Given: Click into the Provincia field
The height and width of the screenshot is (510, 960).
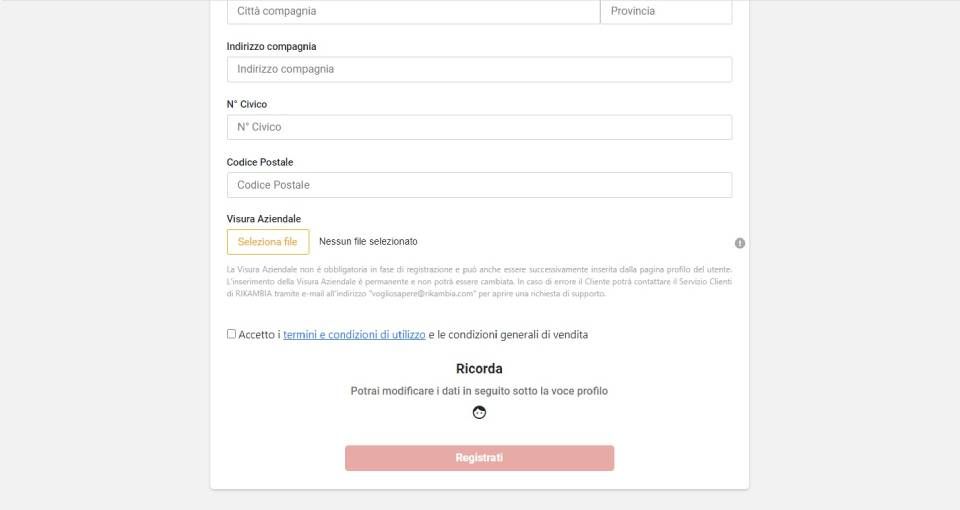Looking at the screenshot, I should tap(666, 11).
